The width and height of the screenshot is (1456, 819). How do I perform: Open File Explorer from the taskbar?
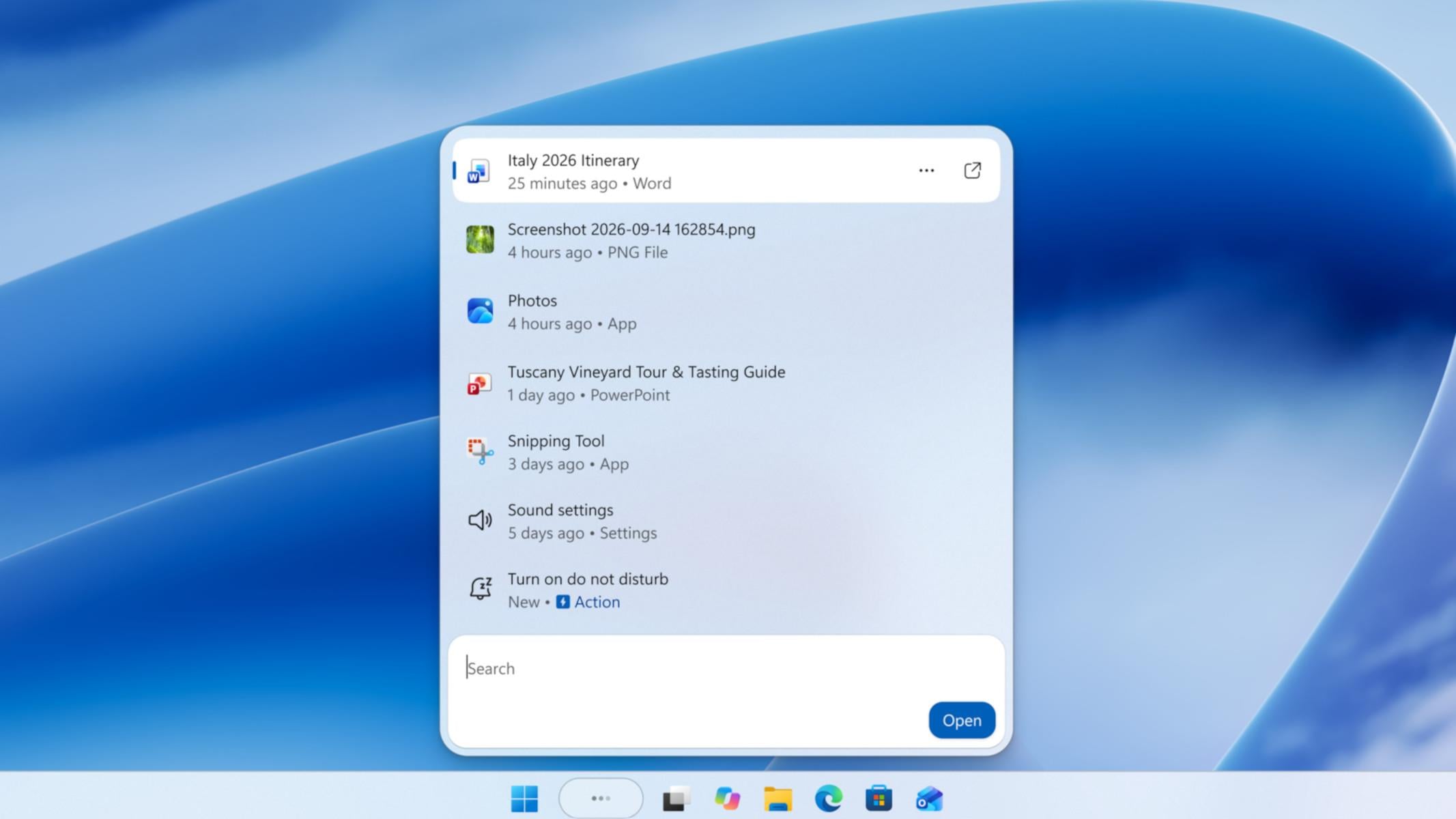[x=778, y=799]
